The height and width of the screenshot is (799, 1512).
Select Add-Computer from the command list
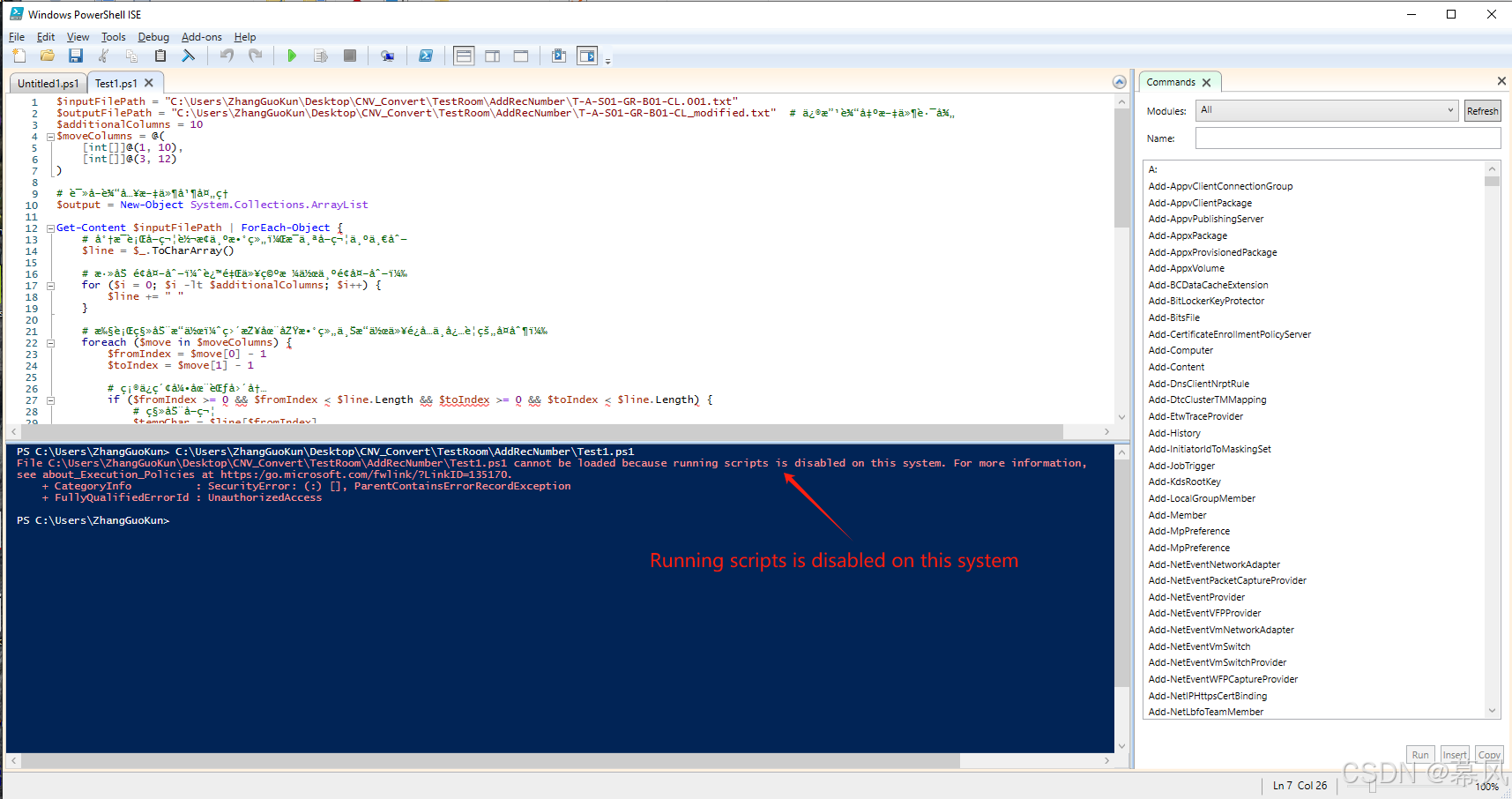tap(1181, 350)
